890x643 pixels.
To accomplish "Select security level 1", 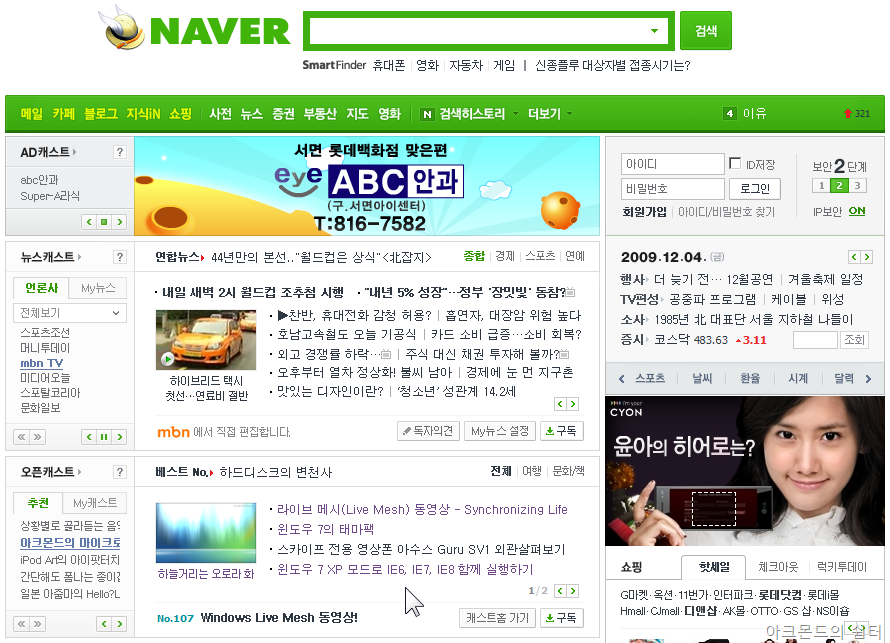I will 821,186.
